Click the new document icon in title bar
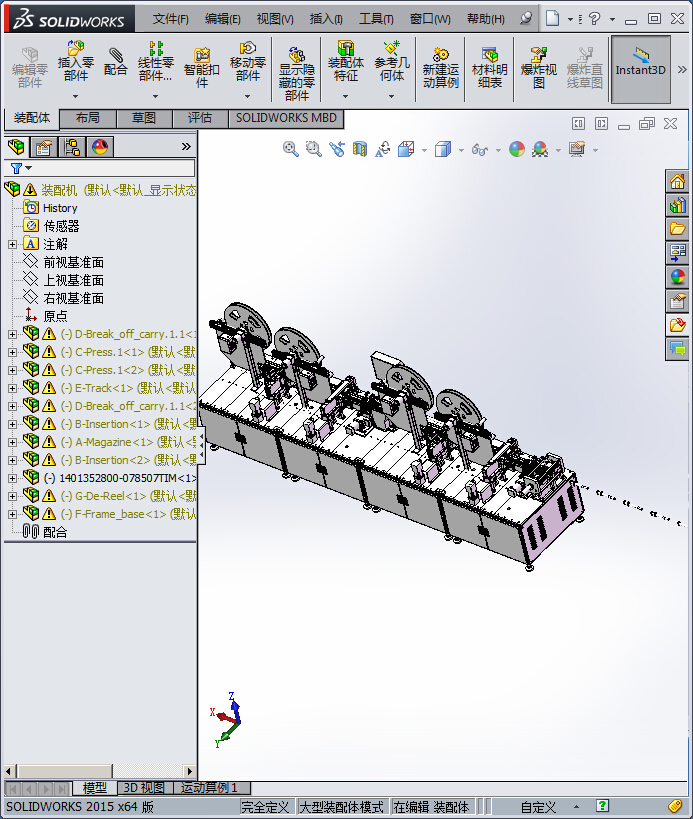The width and height of the screenshot is (693, 819). 552,19
